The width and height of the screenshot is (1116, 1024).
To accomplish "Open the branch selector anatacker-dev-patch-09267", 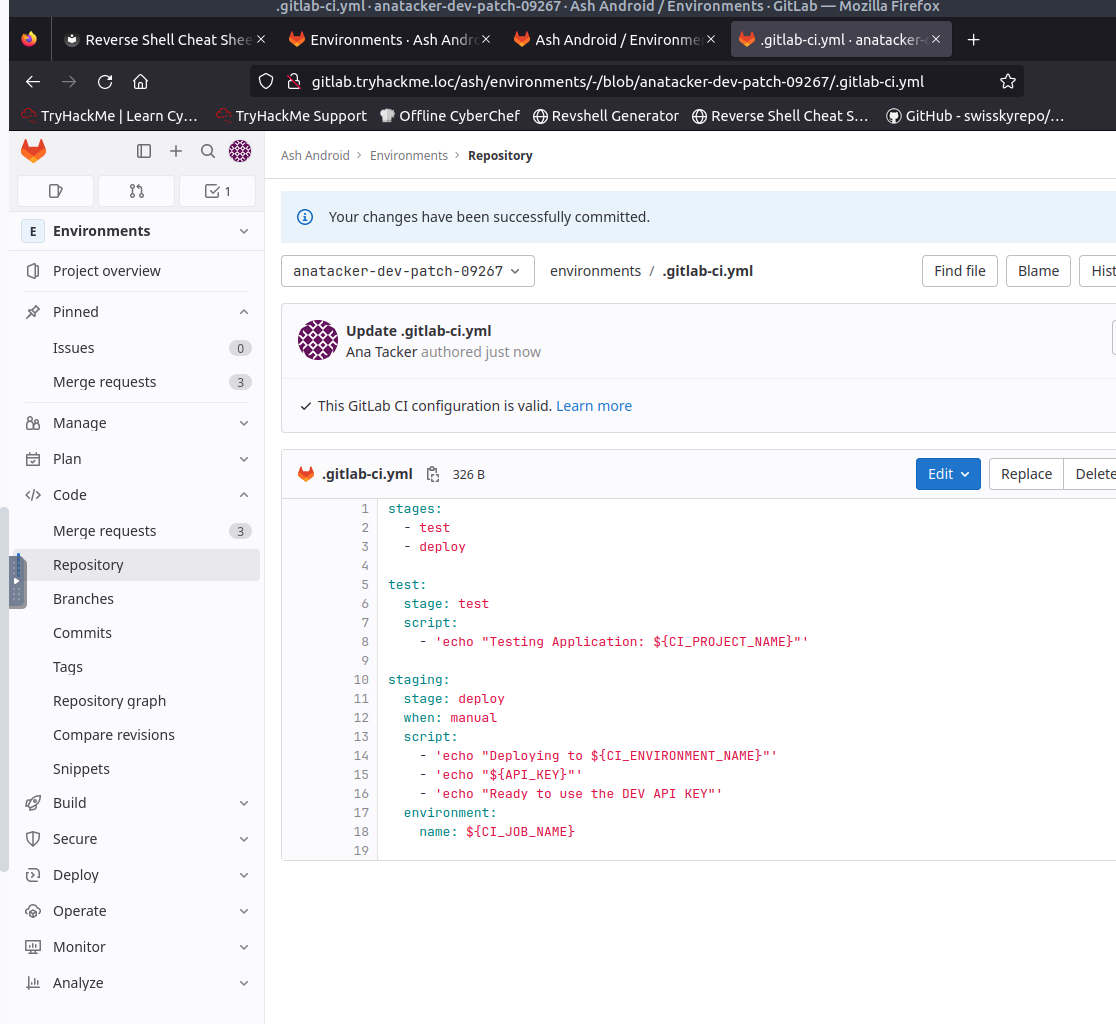I will coord(408,271).
